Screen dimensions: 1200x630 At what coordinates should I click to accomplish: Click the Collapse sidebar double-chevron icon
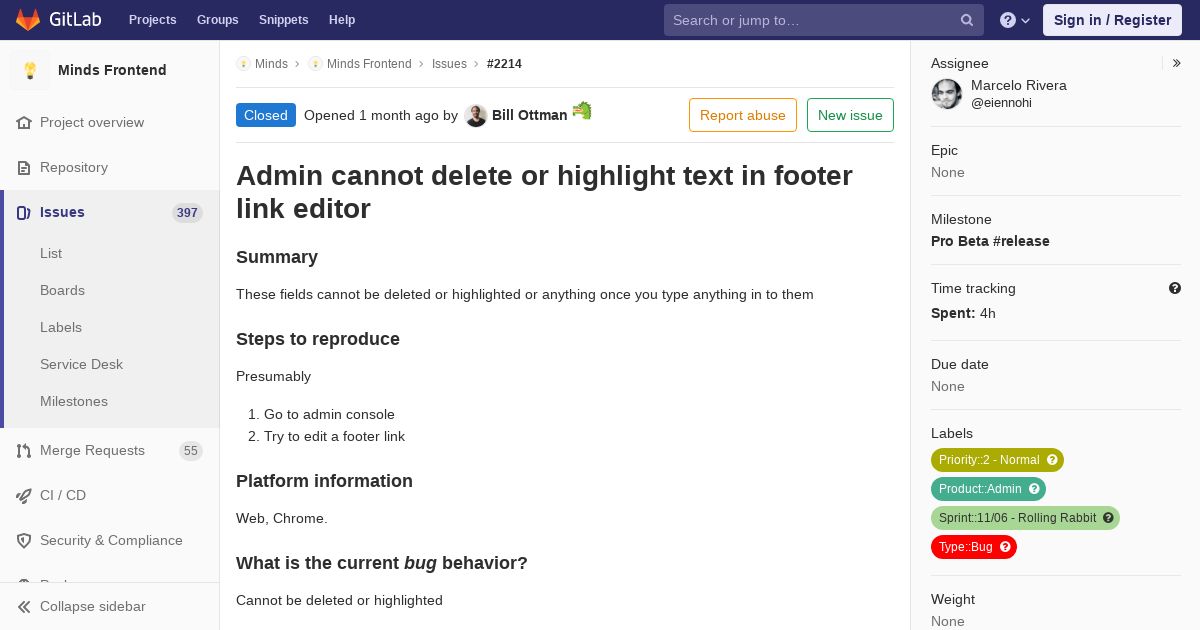click(24, 606)
